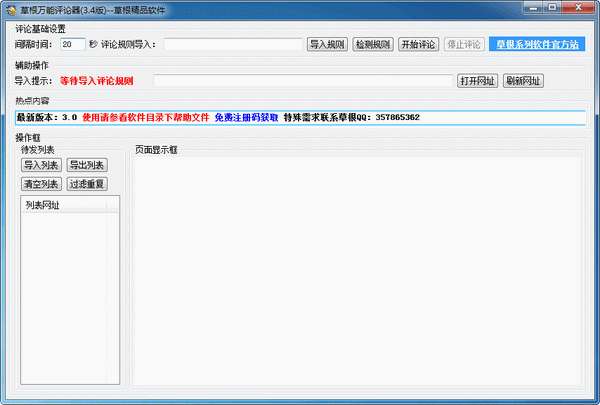
Task: Clear the list with 清空列表
Action: 41,184
